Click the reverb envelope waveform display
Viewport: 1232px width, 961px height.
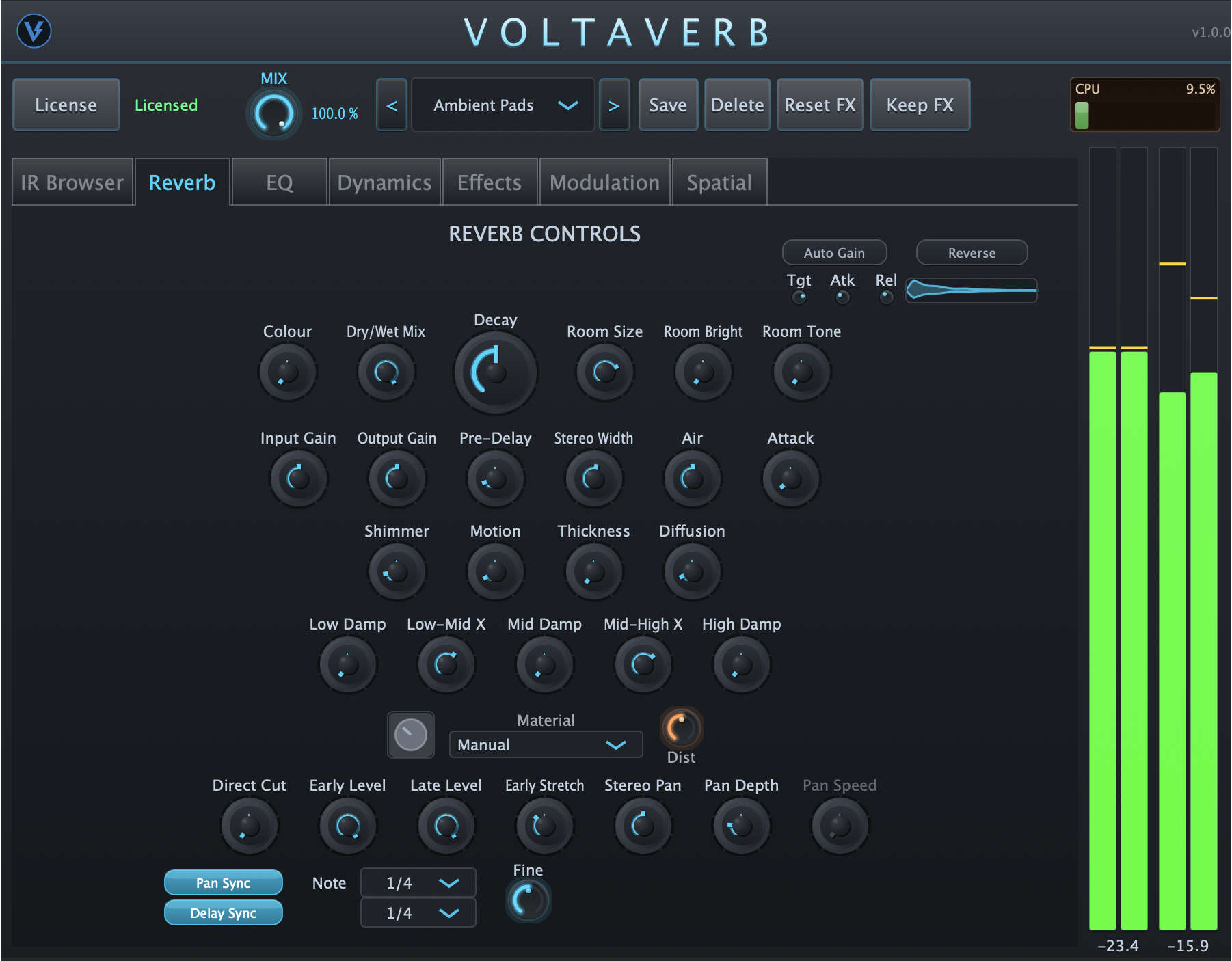tap(972, 290)
